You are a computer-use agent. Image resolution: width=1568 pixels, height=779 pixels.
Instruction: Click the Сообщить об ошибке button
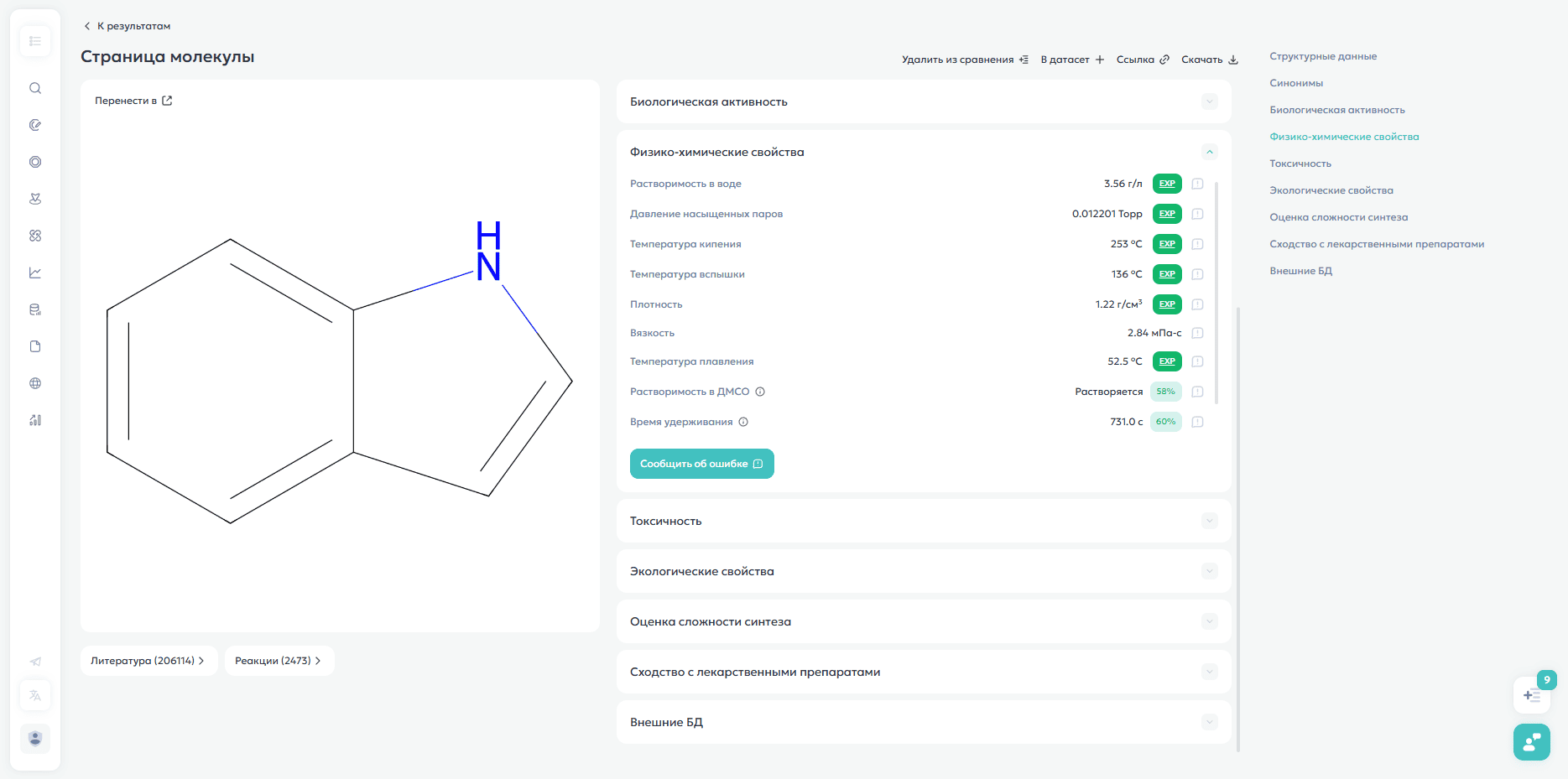click(x=701, y=464)
